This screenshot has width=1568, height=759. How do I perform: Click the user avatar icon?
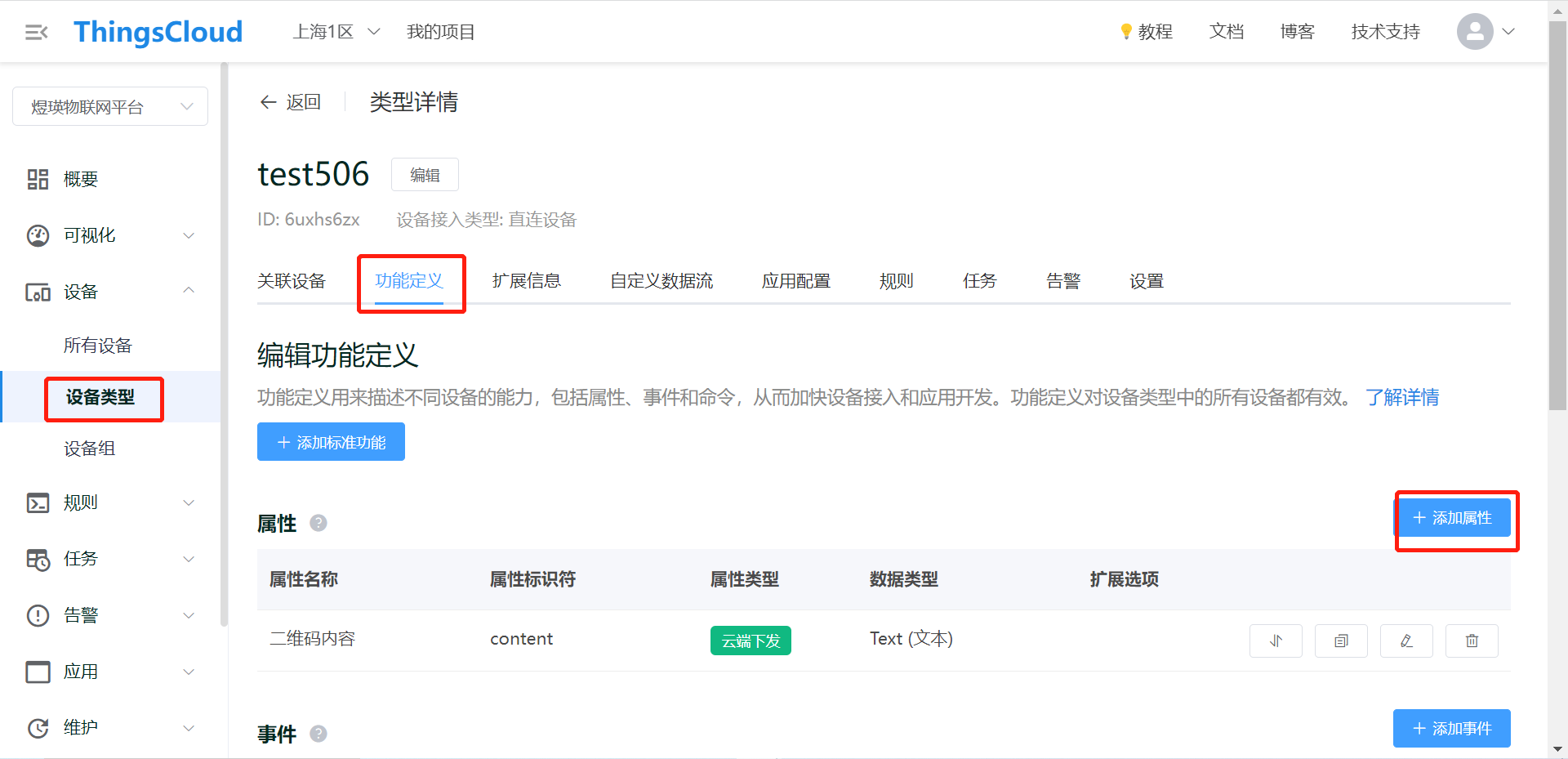tap(1475, 32)
